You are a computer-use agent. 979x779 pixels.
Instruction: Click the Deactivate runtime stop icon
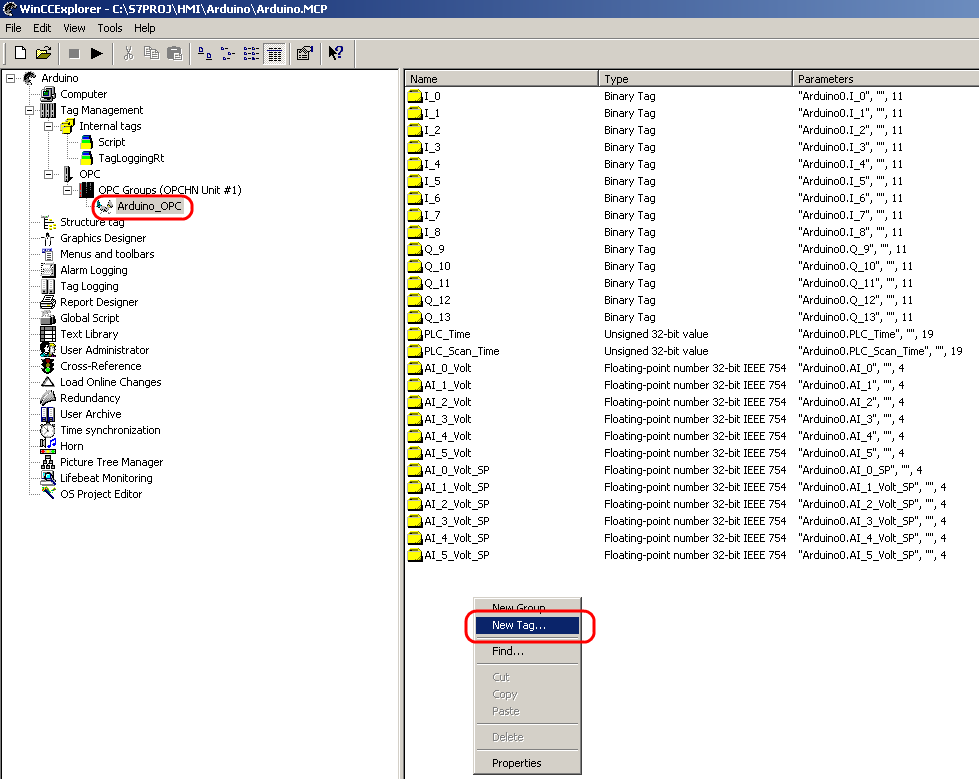(74, 54)
